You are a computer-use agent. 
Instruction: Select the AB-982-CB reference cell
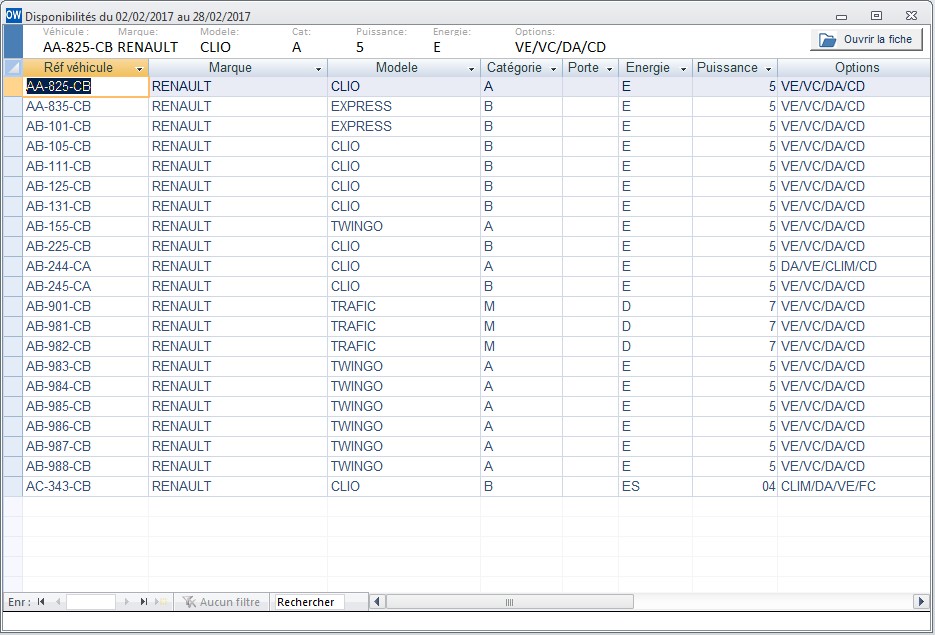(86, 346)
